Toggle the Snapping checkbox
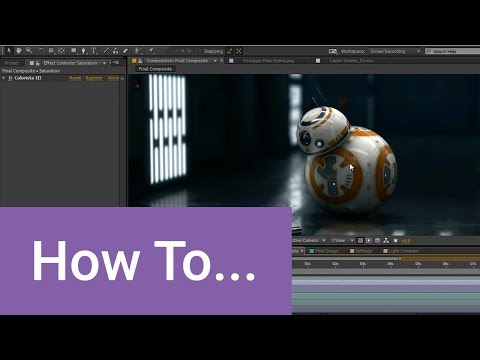The width and height of the screenshot is (480, 360). [200, 51]
